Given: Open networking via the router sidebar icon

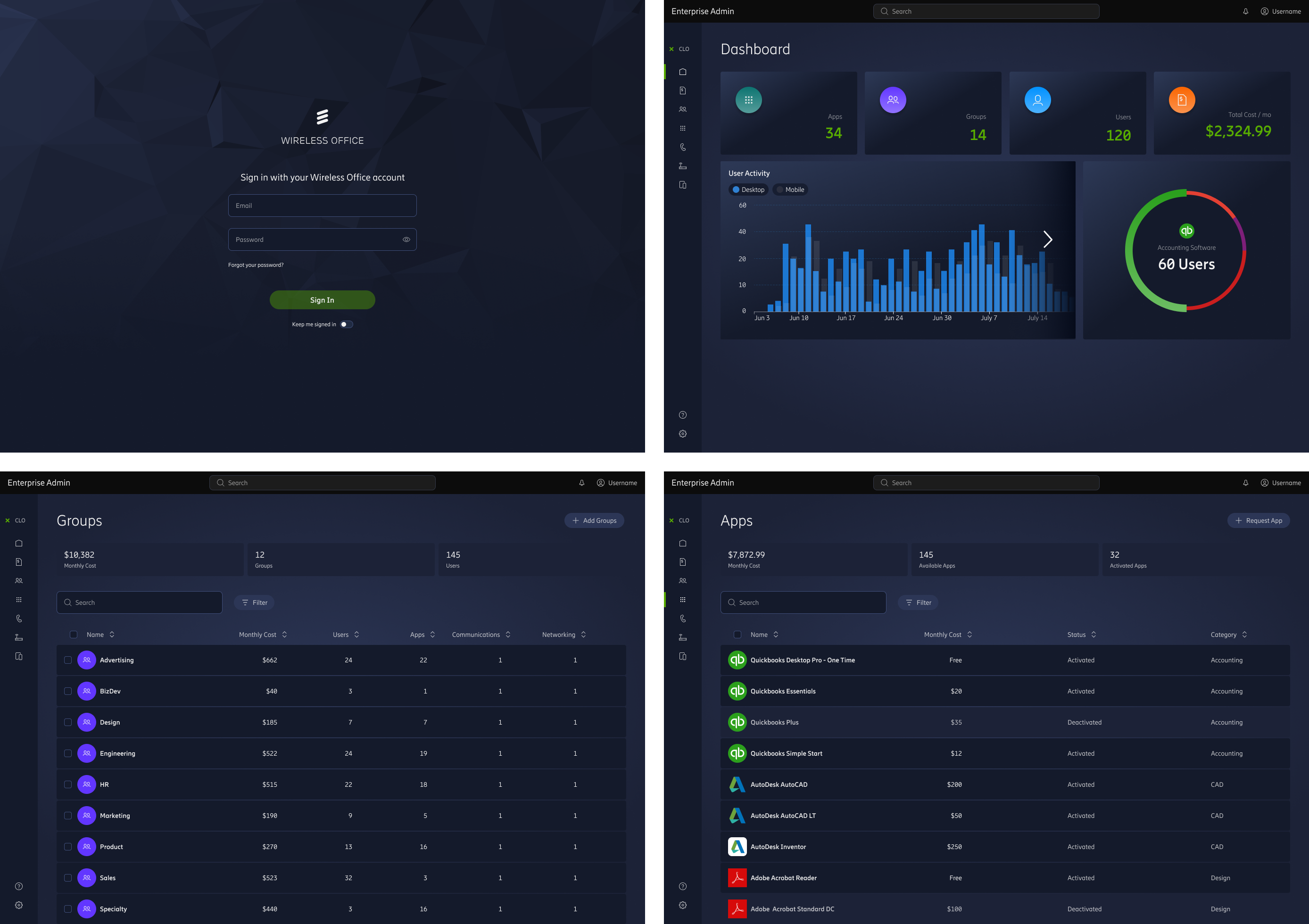Looking at the screenshot, I should pyautogui.click(x=682, y=165).
